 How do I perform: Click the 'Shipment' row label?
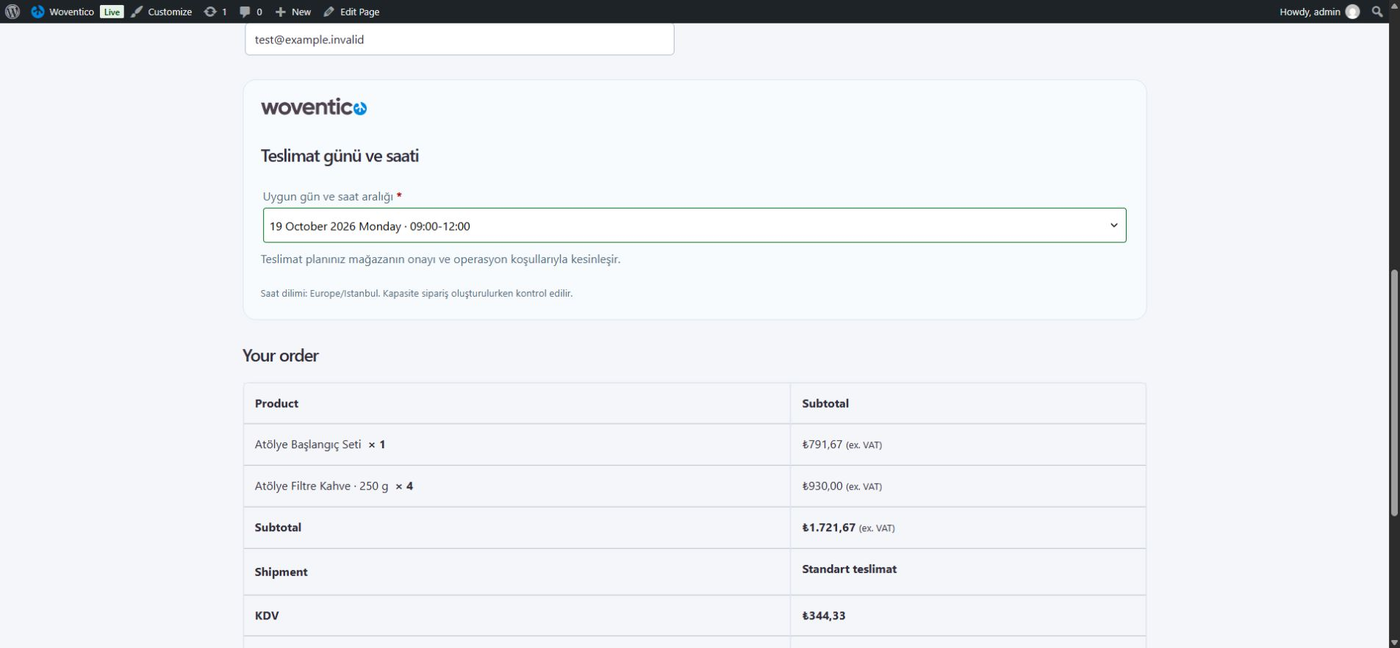click(281, 572)
